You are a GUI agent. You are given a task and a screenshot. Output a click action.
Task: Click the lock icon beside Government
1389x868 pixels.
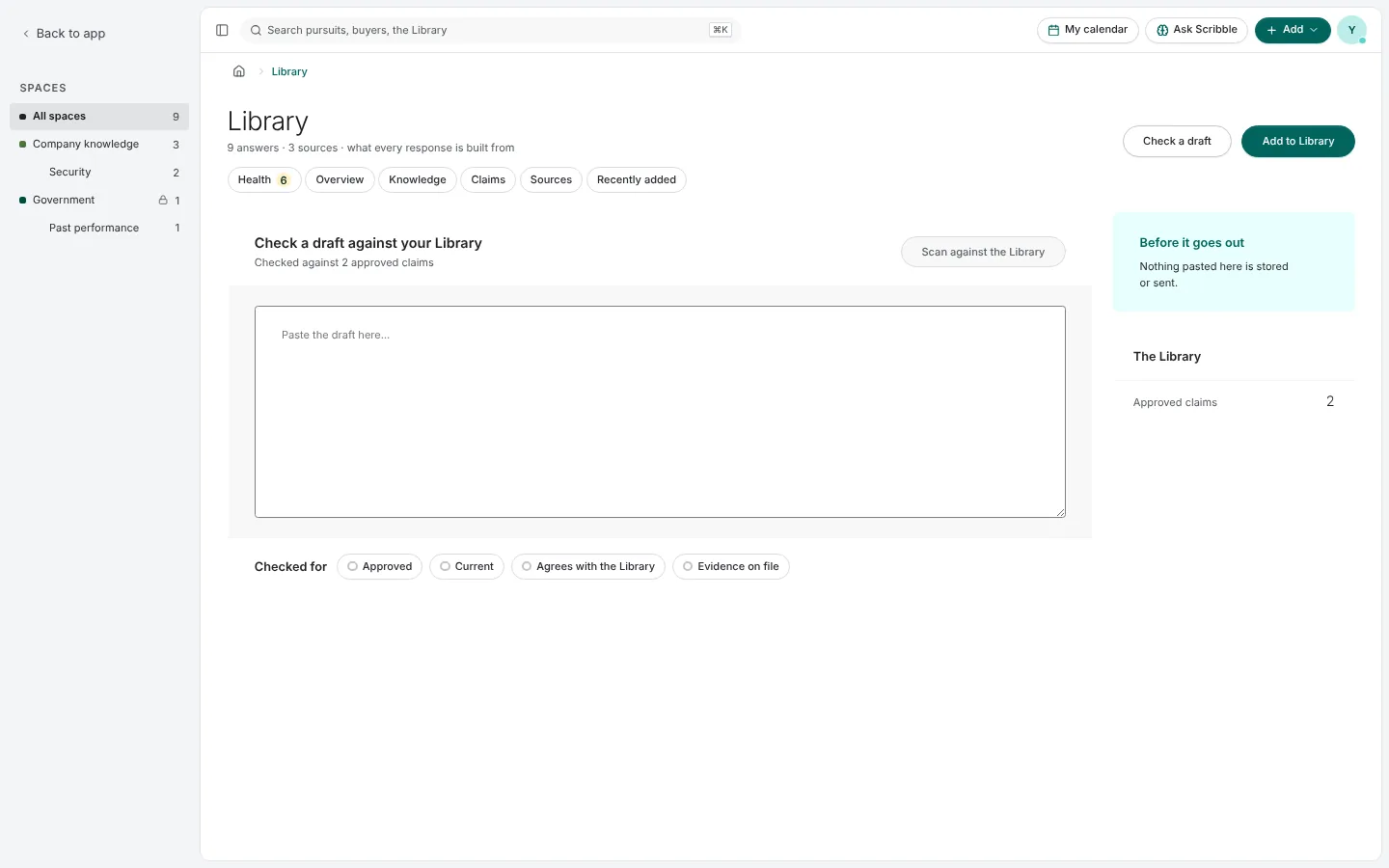coord(163,201)
